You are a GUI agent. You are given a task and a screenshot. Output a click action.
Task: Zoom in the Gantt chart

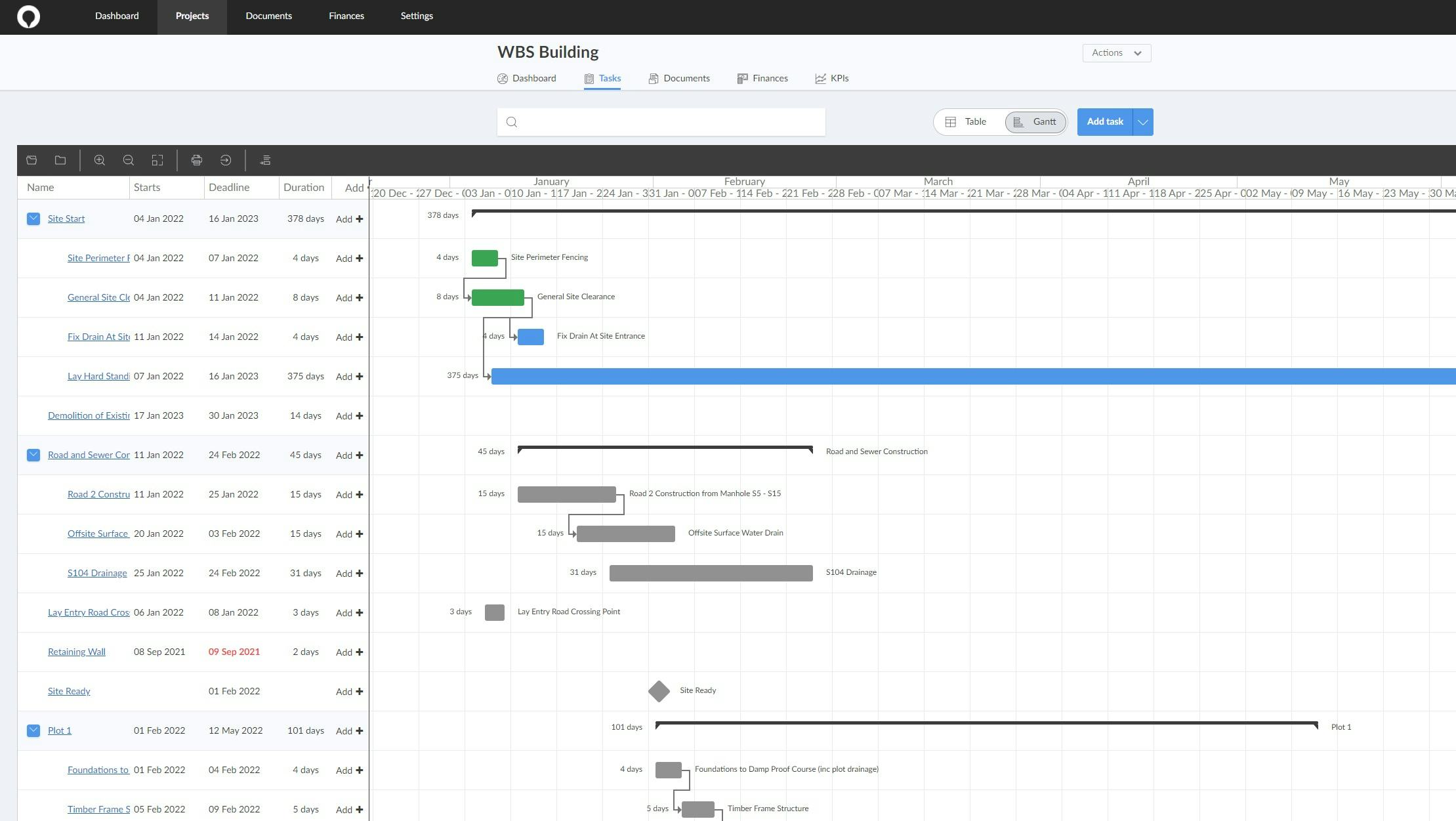point(100,160)
